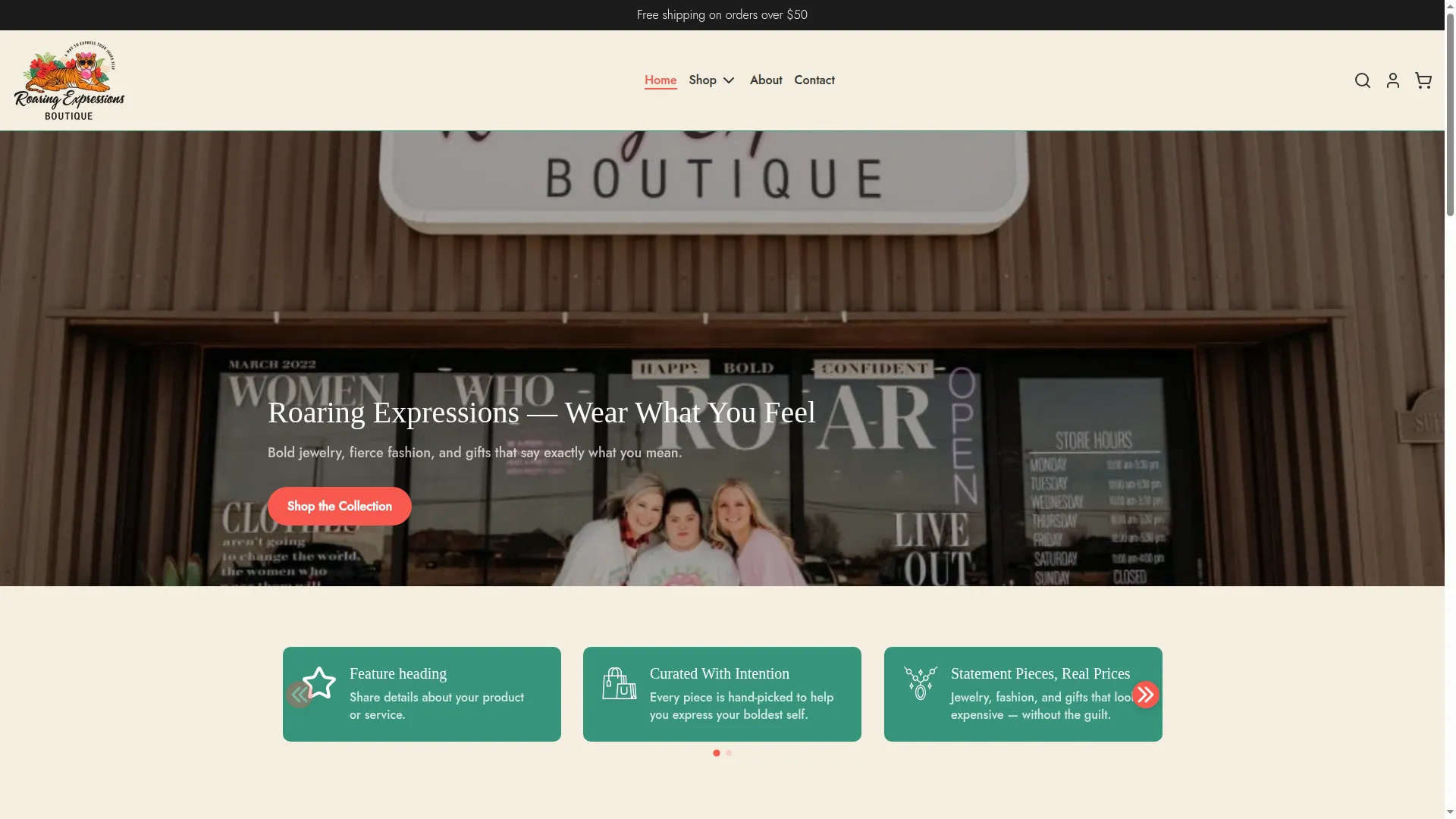Open the Shop navigation item
1456x819 pixels.
pyautogui.click(x=702, y=80)
